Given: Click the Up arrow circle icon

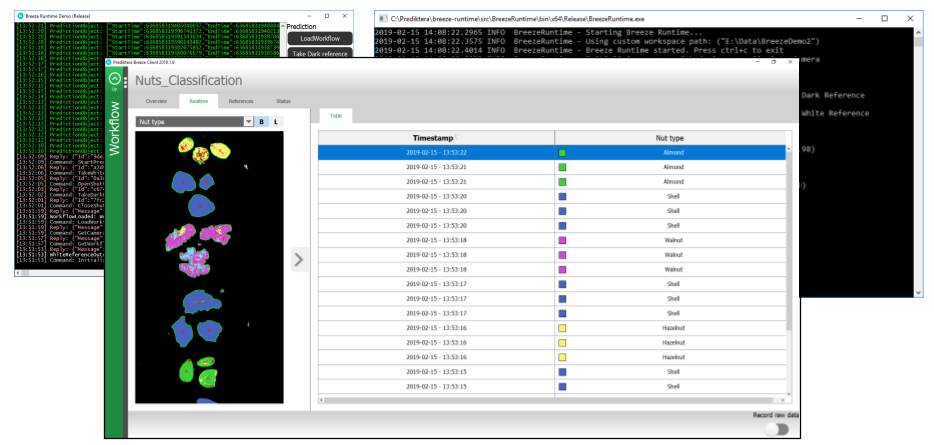Looking at the screenshot, I should pos(114,80).
